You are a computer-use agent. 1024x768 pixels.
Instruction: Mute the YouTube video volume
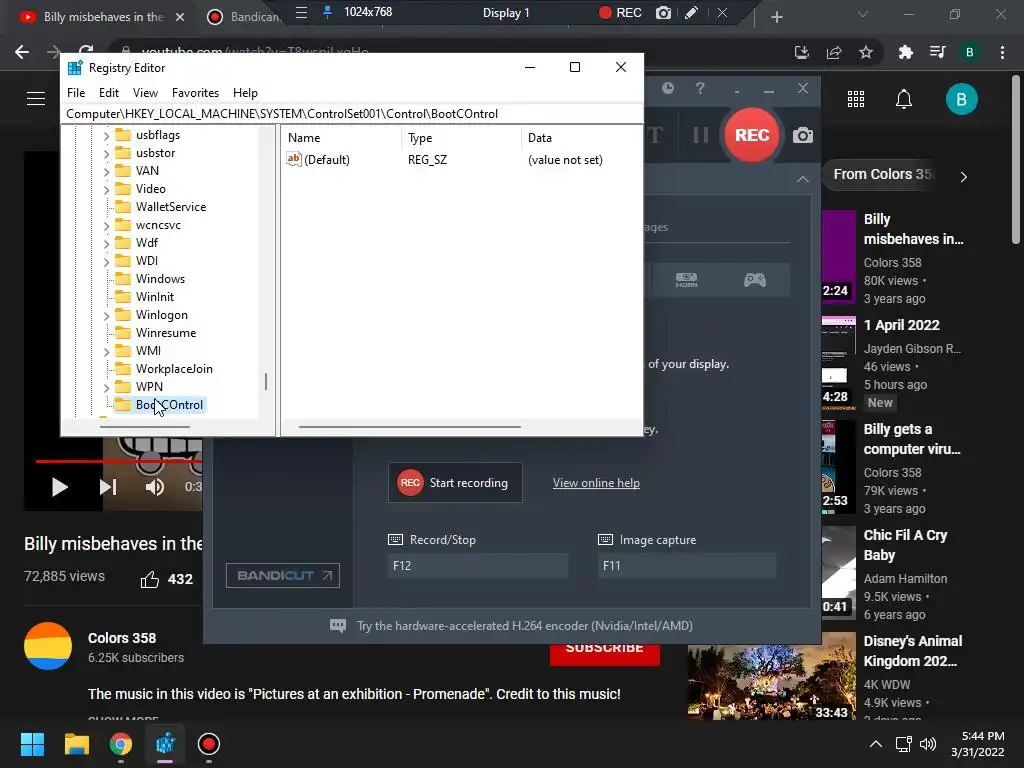[155, 487]
